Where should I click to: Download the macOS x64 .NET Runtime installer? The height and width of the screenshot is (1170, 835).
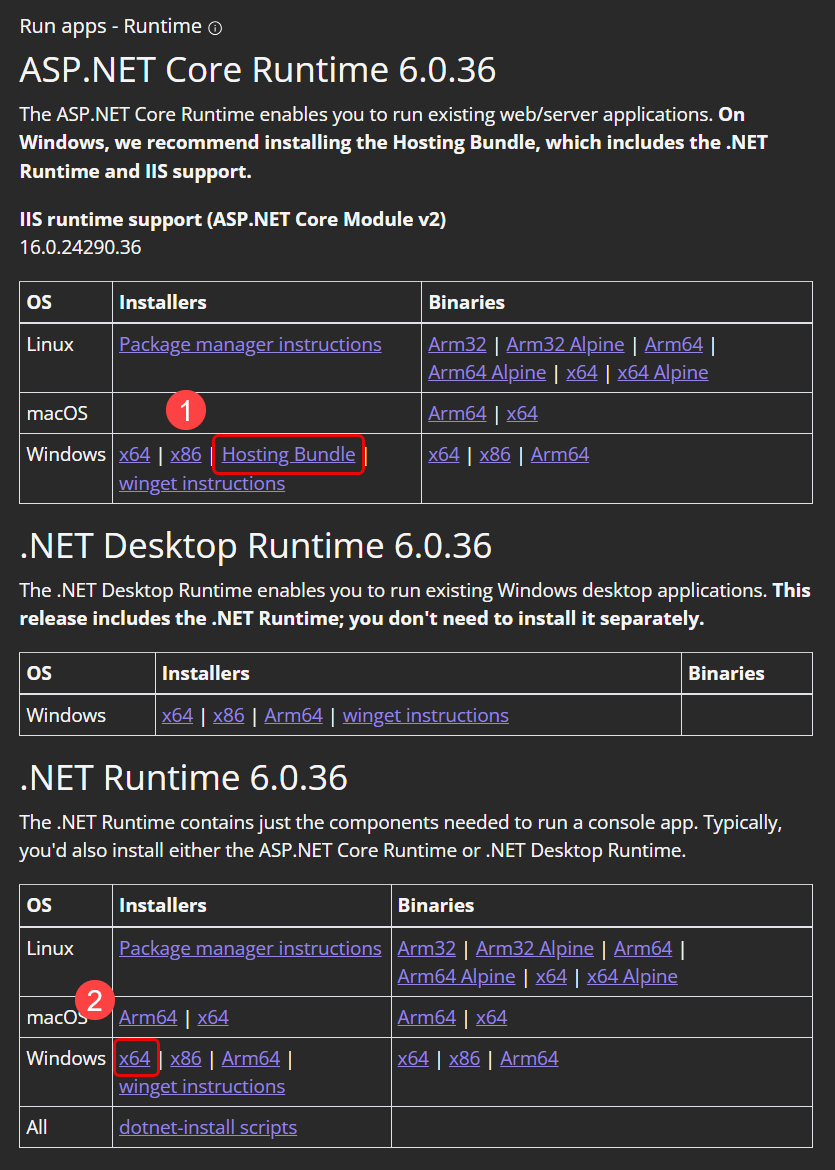tap(212, 1016)
